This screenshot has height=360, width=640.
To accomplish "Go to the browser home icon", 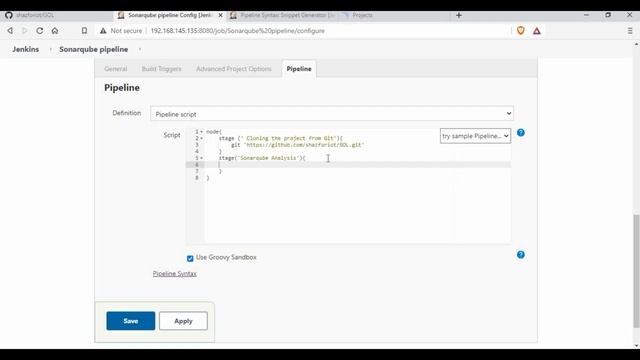I will tap(55, 31).
